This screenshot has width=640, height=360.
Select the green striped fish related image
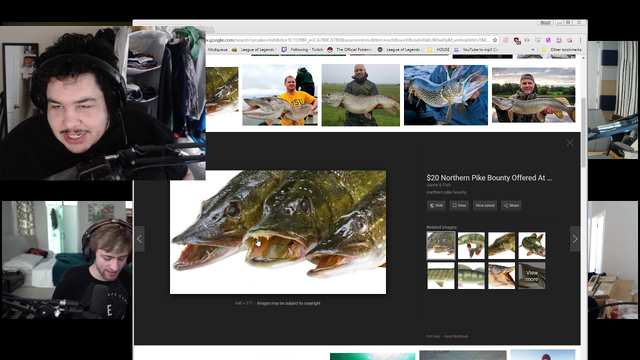471,276
